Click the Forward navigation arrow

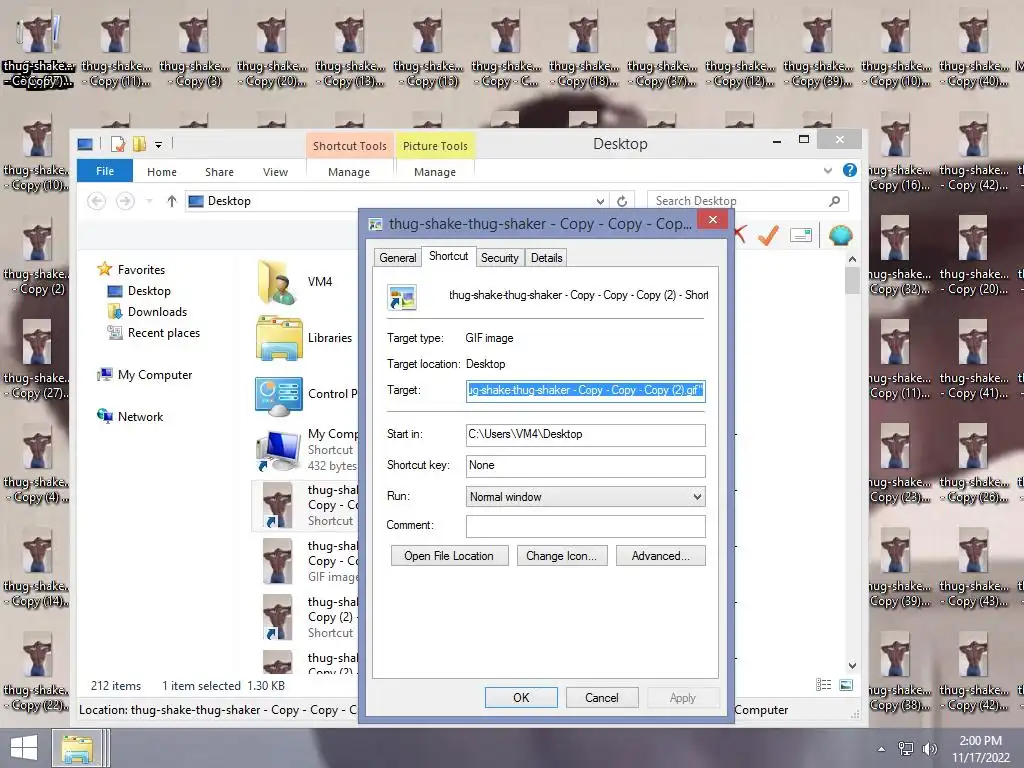tap(125, 201)
